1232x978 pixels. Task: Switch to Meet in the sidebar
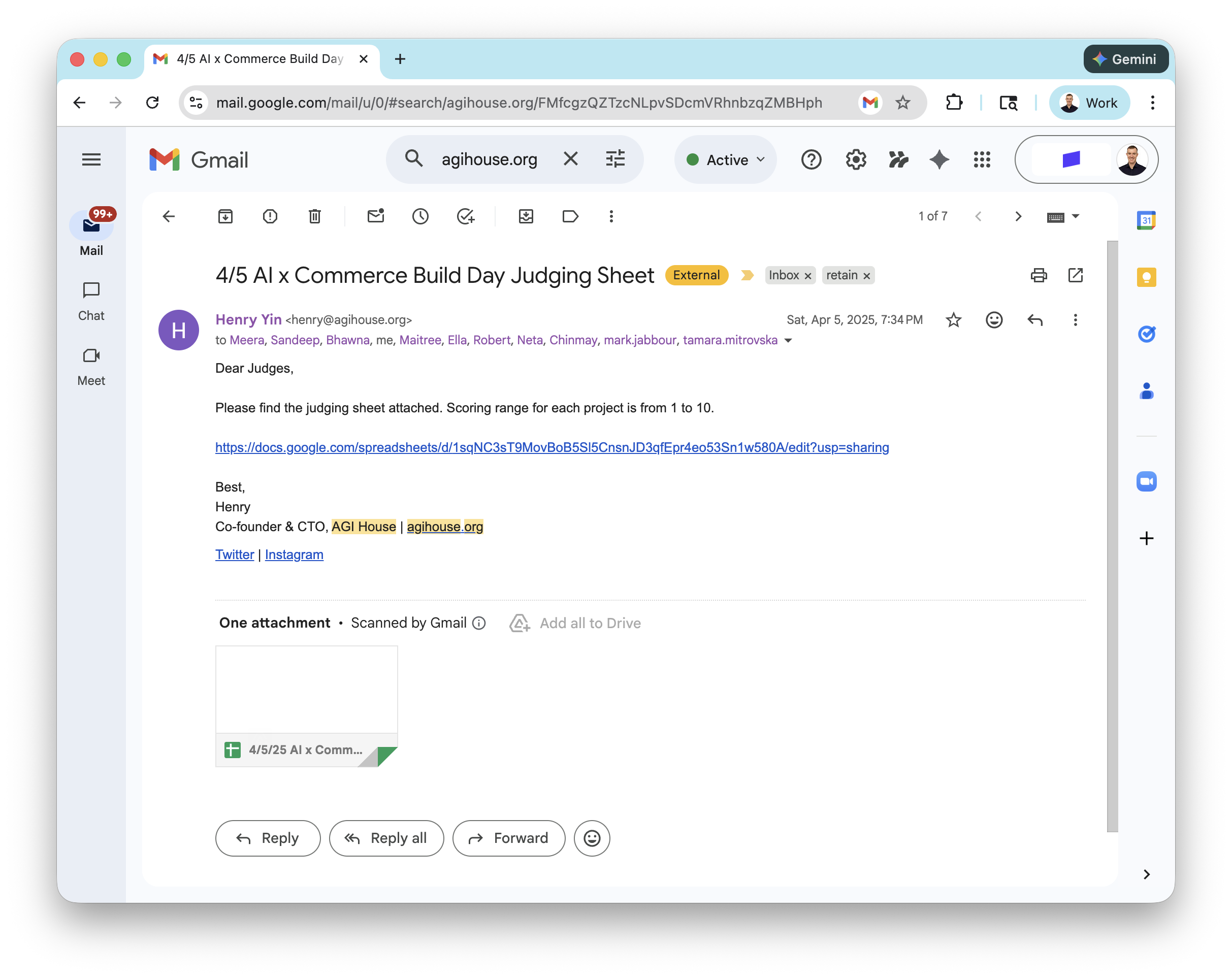click(91, 367)
